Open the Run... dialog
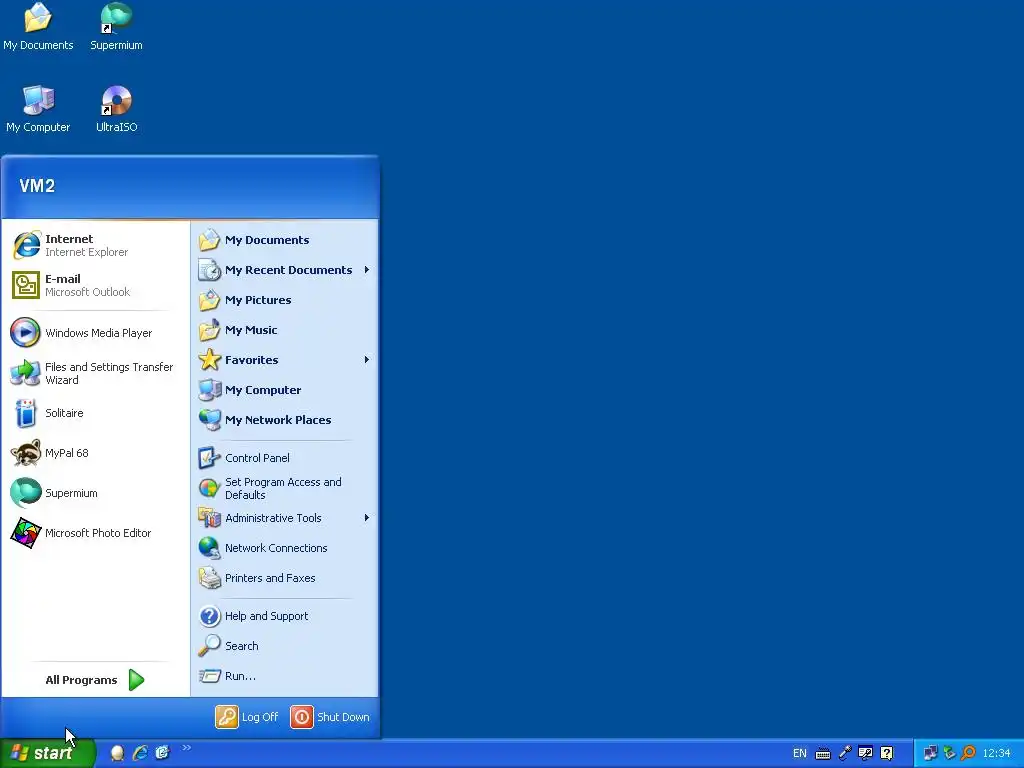 (285, 676)
